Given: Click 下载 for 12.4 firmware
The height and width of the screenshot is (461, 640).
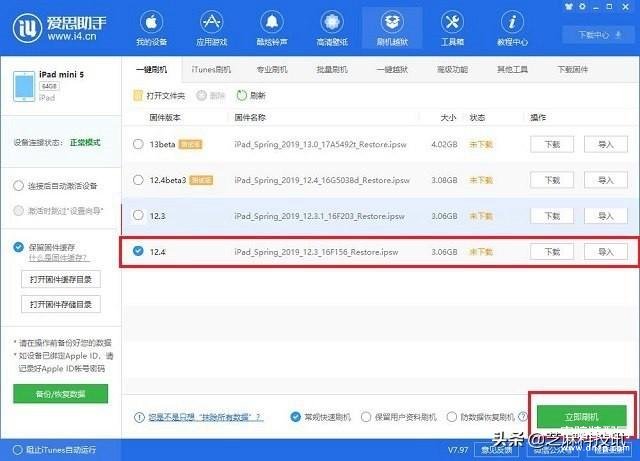Looking at the screenshot, I should coord(552,252).
